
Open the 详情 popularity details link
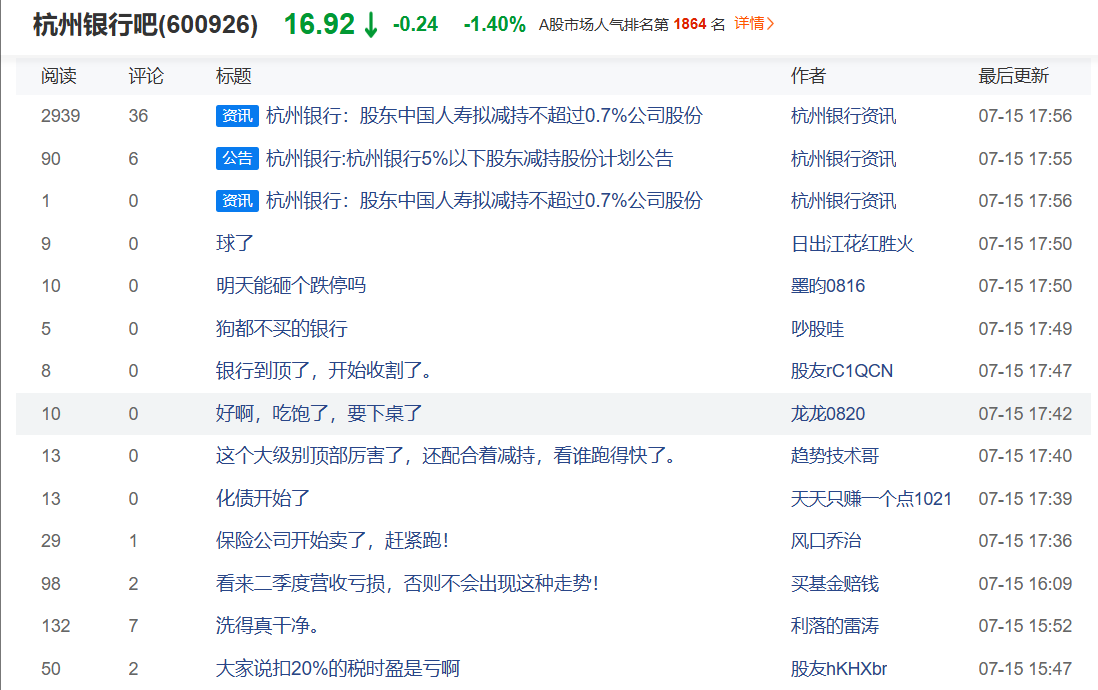753,24
